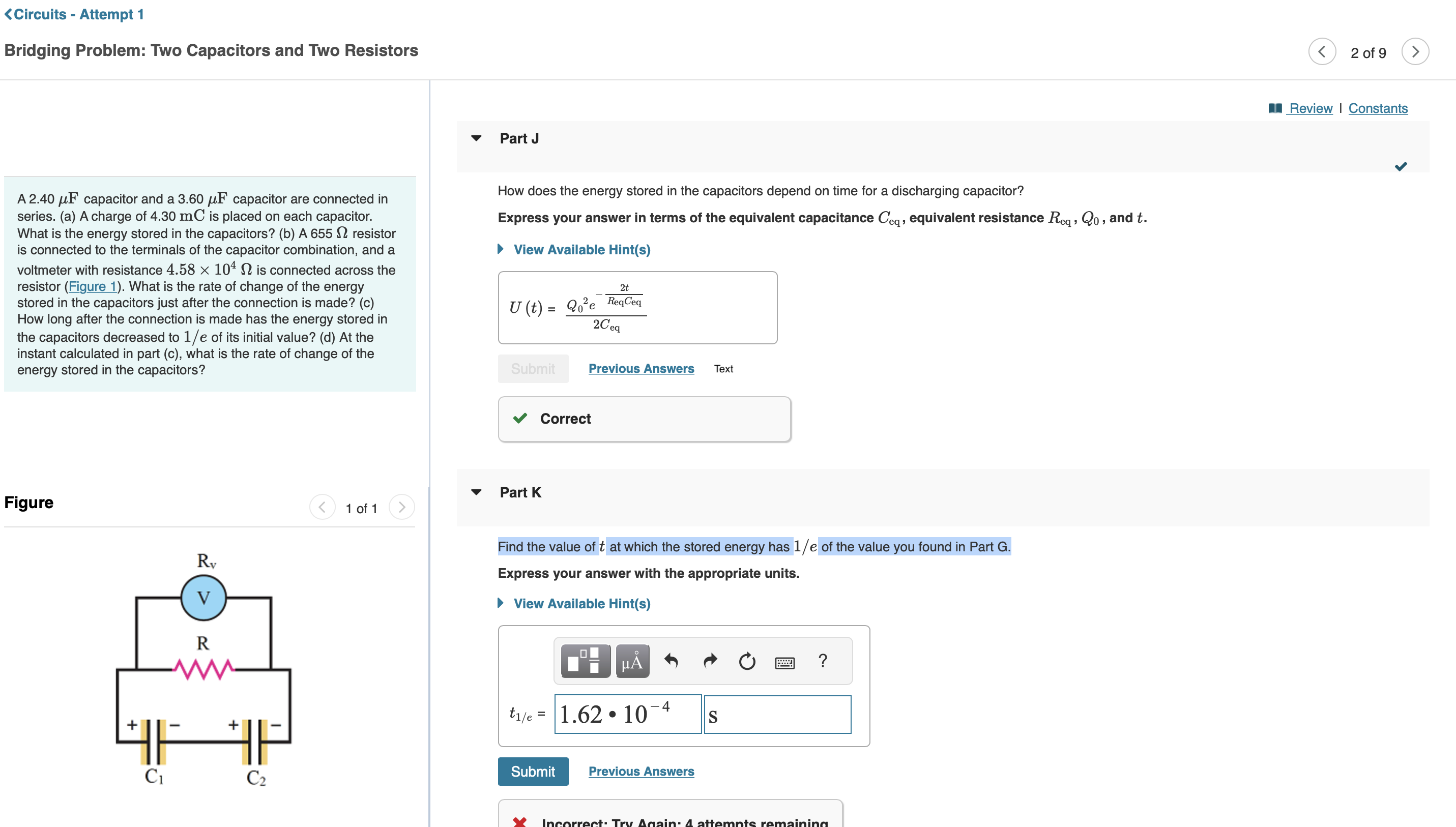Image resolution: width=1456 pixels, height=827 pixels.
Task: Collapse Part J section
Action: click(x=476, y=138)
